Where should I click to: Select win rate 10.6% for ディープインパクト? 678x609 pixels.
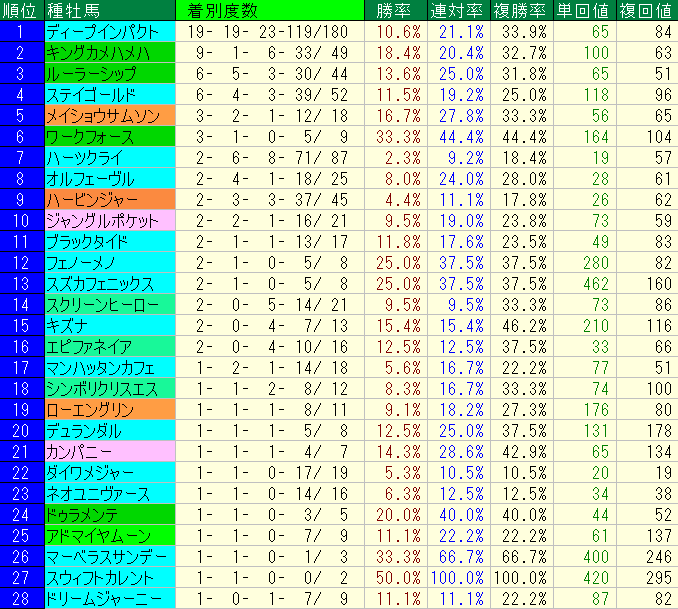pyautogui.click(x=398, y=32)
